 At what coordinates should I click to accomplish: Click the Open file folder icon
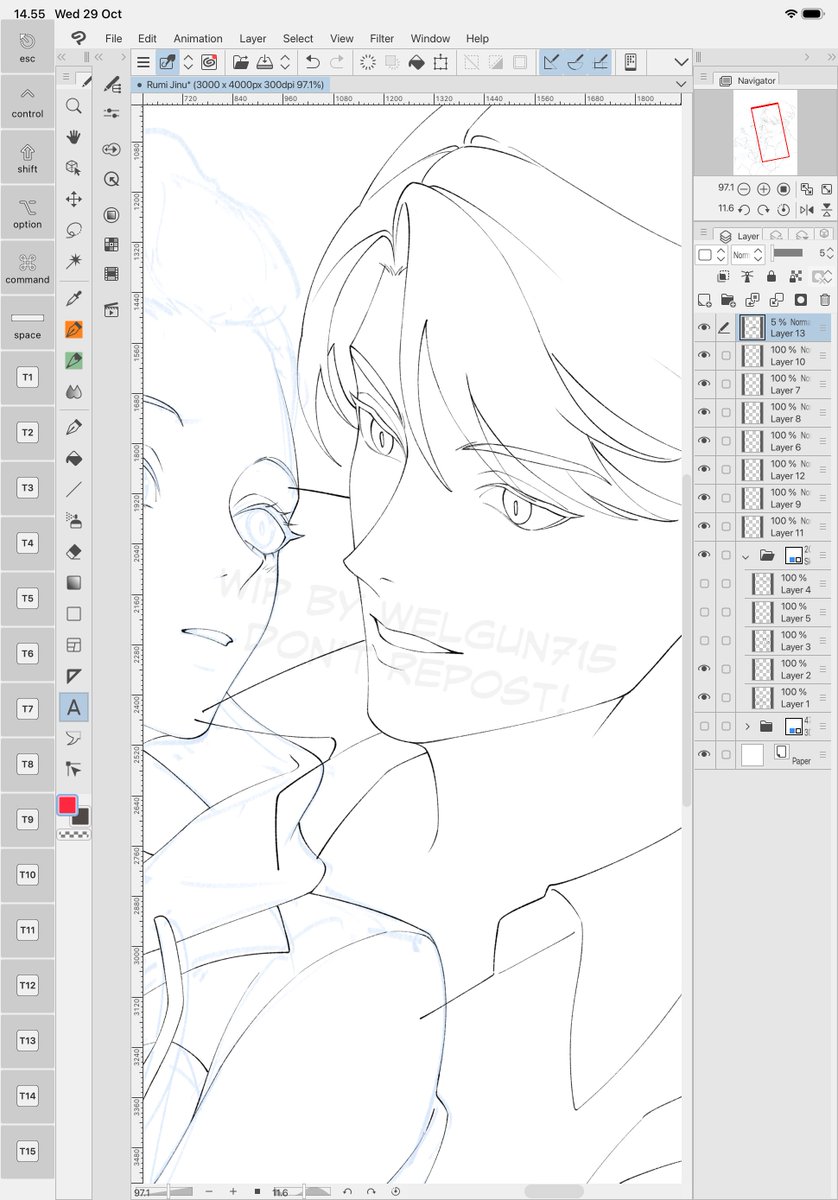pyautogui.click(x=241, y=62)
